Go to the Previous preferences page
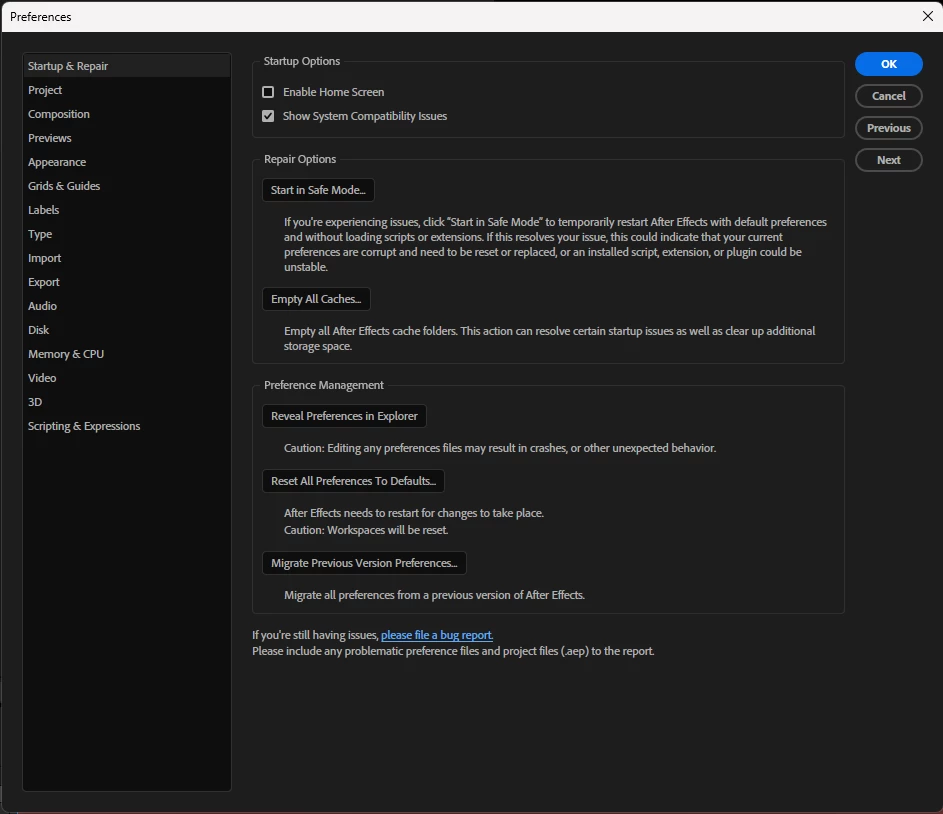943x814 pixels. (x=888, y=128)
